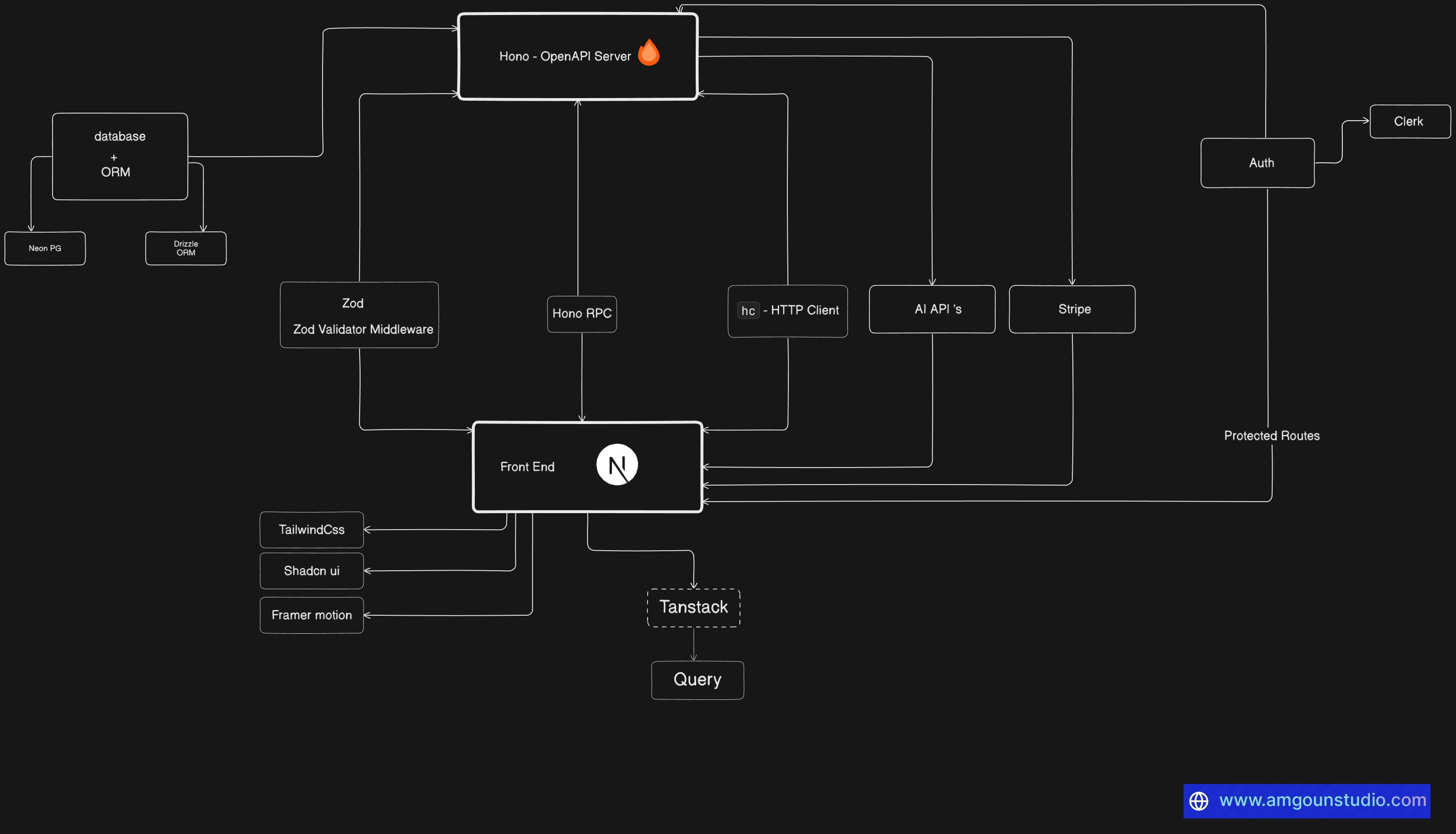Click the Hono flame icon
Viewport: 1456px width, 834px height.
point(649,53)
